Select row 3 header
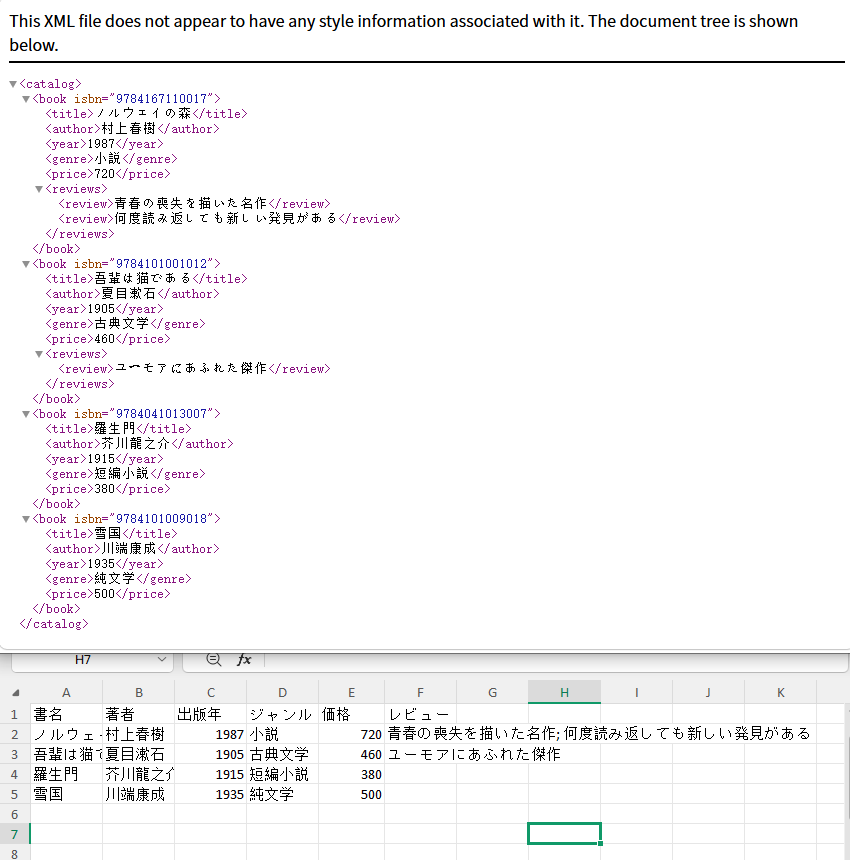This screenshot has height=860, width=850. point(15,754)
